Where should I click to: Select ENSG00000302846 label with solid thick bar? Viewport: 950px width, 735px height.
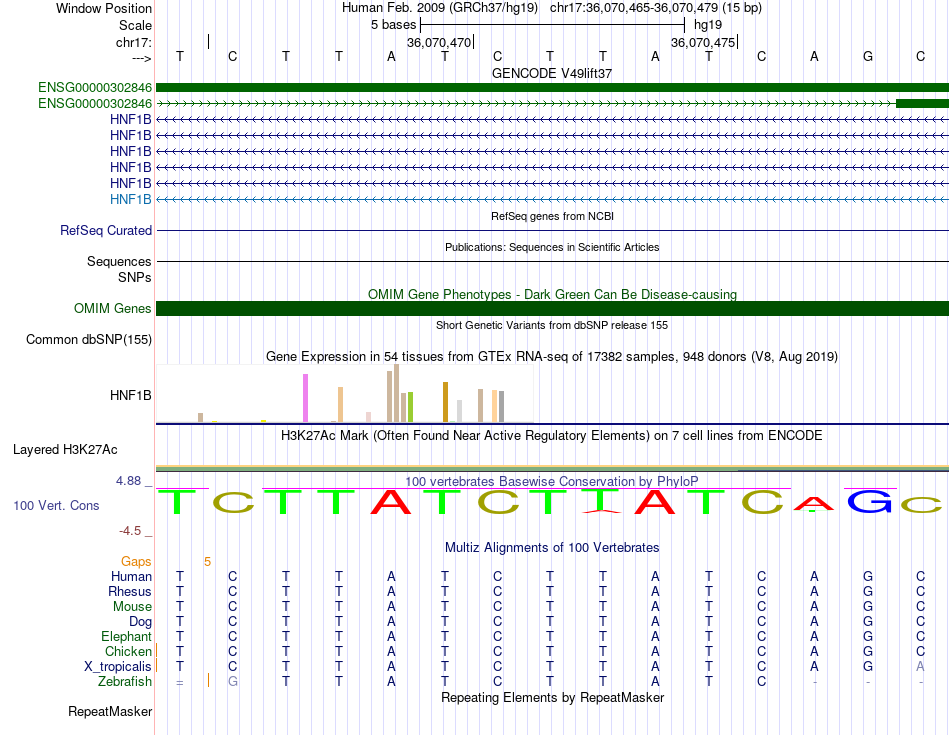click(x=95, y=87)
